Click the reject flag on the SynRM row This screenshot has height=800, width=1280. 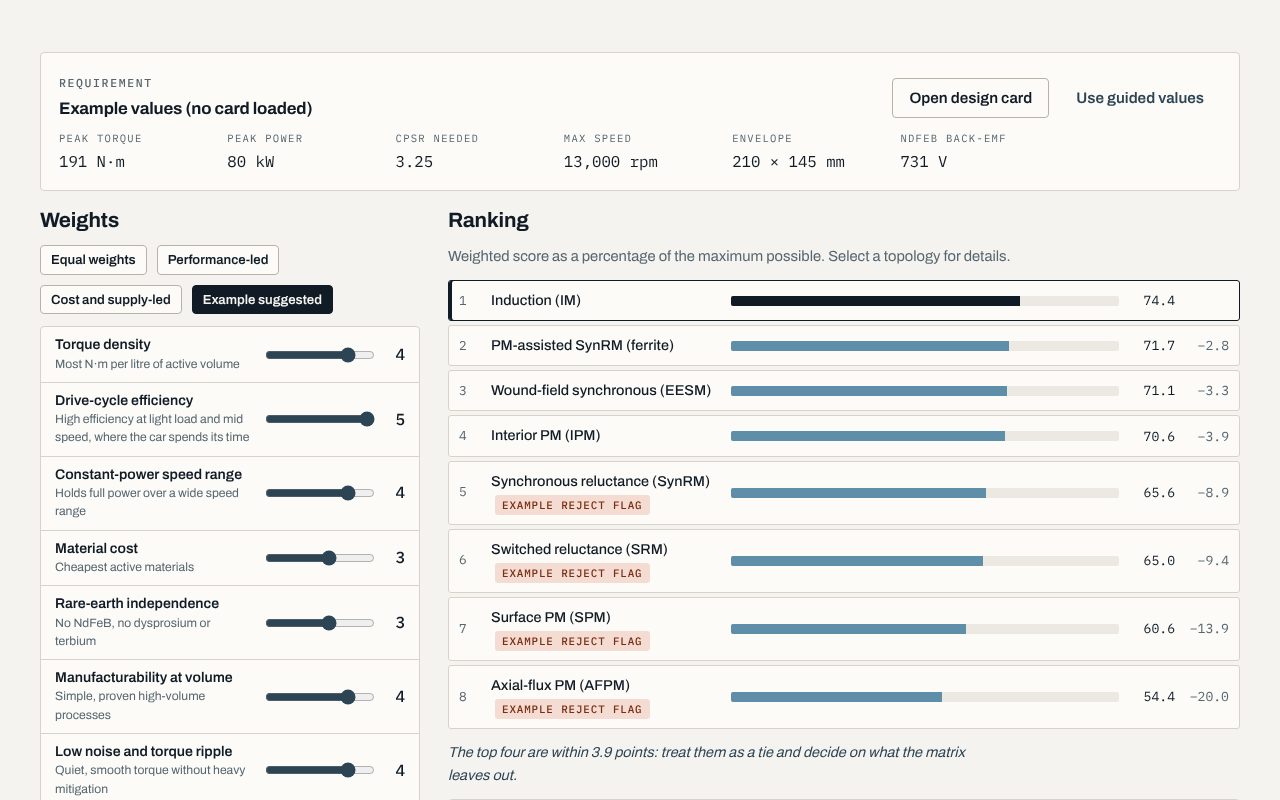(x=572, y=505)
